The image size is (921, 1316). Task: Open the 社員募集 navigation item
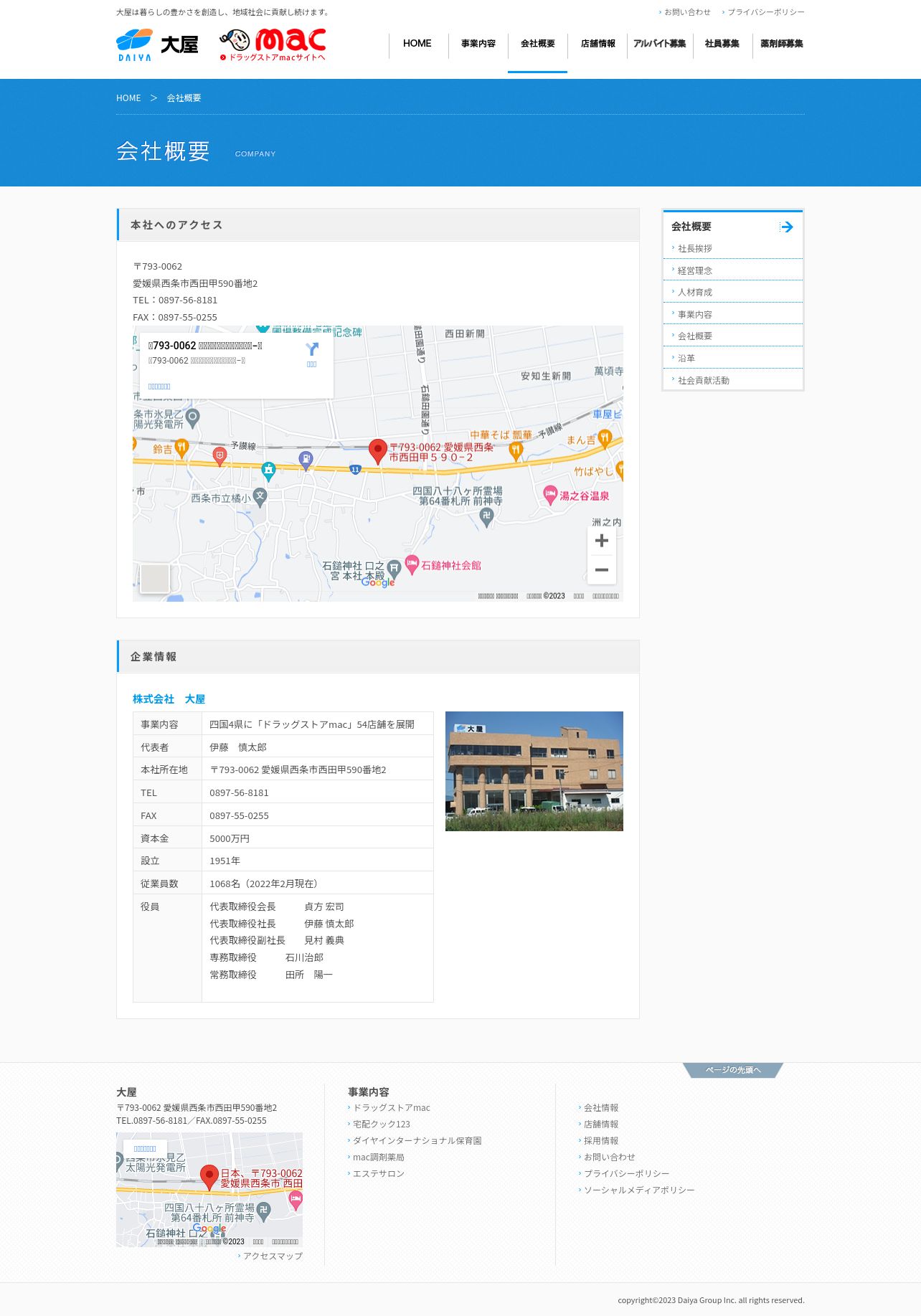(x=722, y=44)
